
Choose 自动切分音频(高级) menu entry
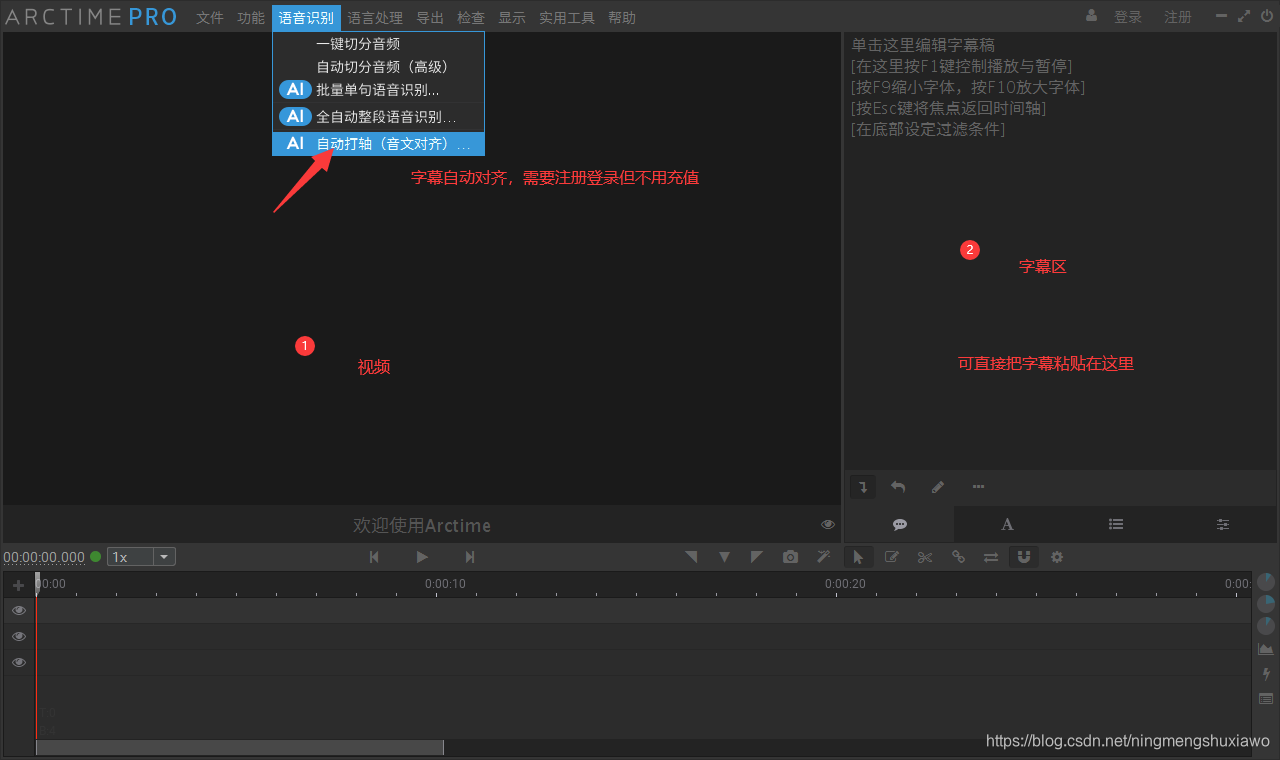[379, 67]
